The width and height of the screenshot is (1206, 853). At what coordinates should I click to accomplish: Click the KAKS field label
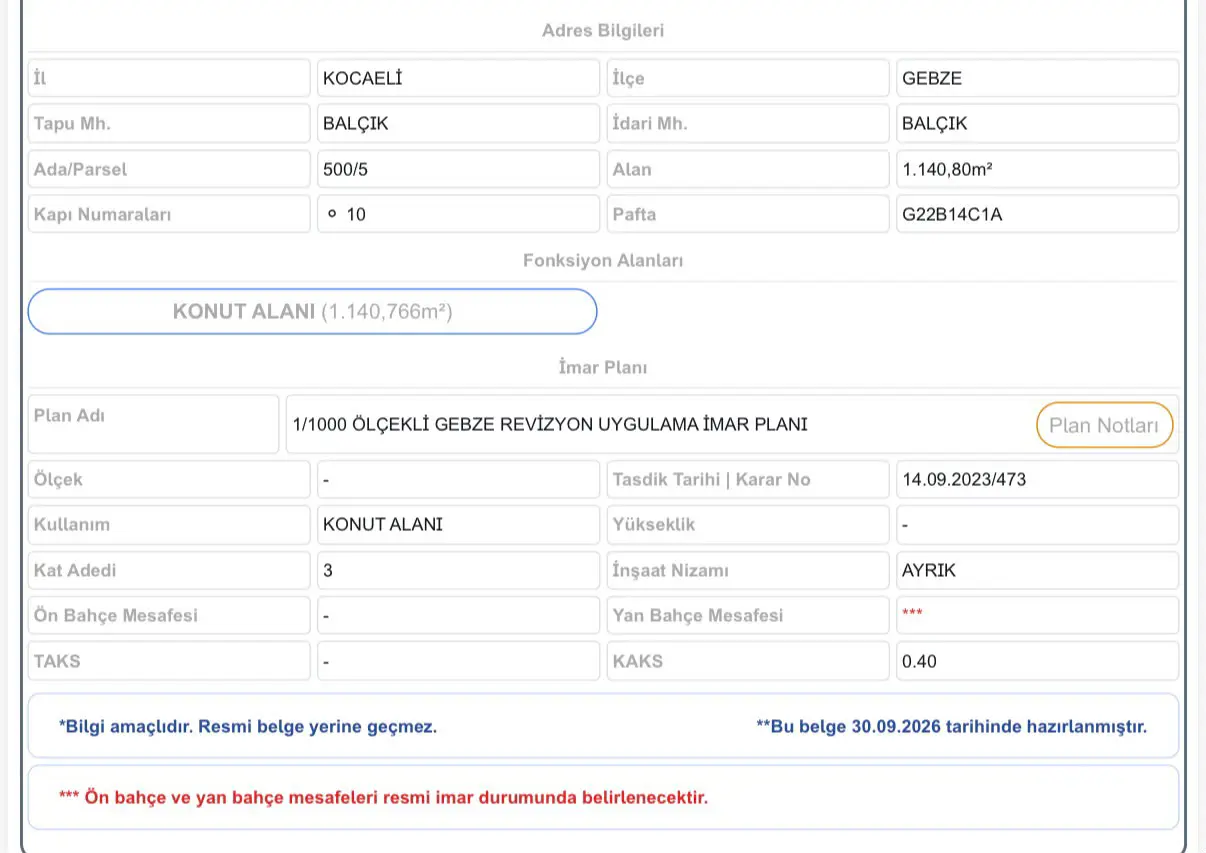coord(638,661)
